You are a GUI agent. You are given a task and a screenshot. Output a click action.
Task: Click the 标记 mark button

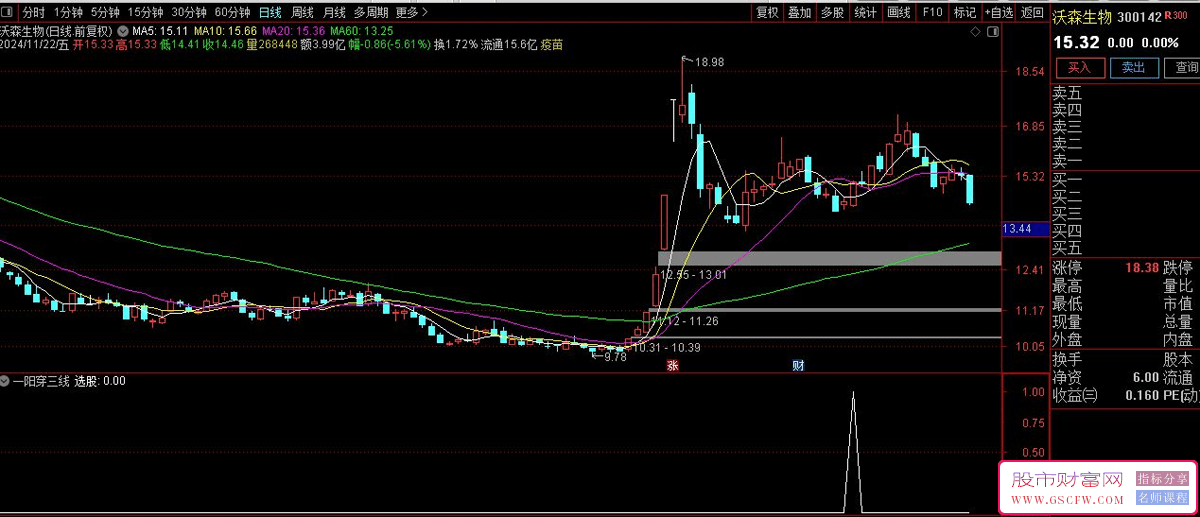[964, 12]
